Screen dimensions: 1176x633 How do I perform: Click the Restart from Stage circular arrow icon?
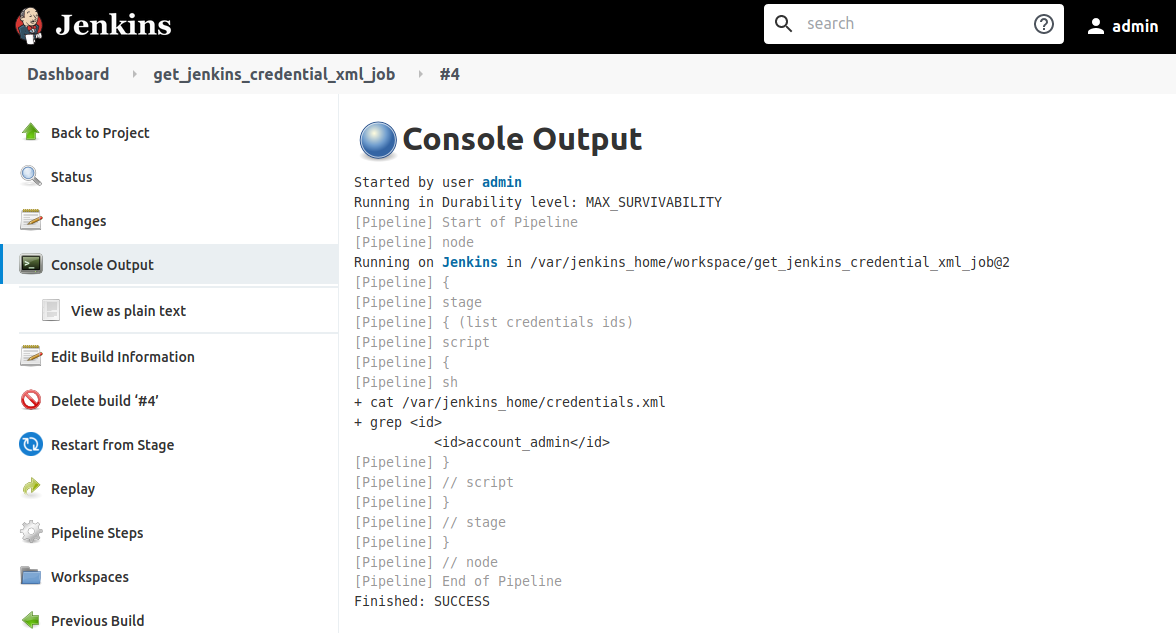click(30, 444)
